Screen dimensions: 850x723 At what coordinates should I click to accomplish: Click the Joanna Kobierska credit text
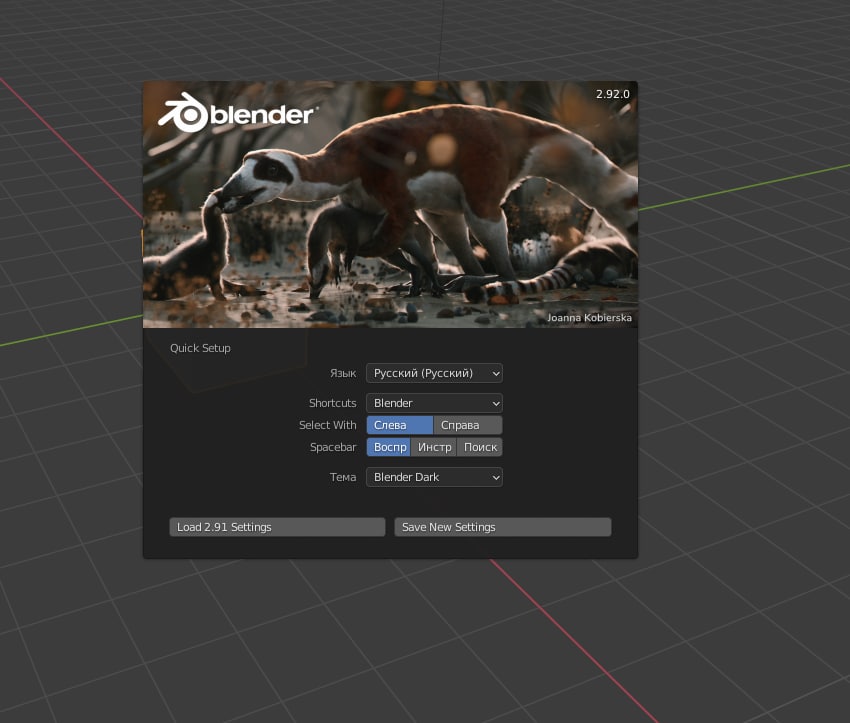[x=589, y=318]
